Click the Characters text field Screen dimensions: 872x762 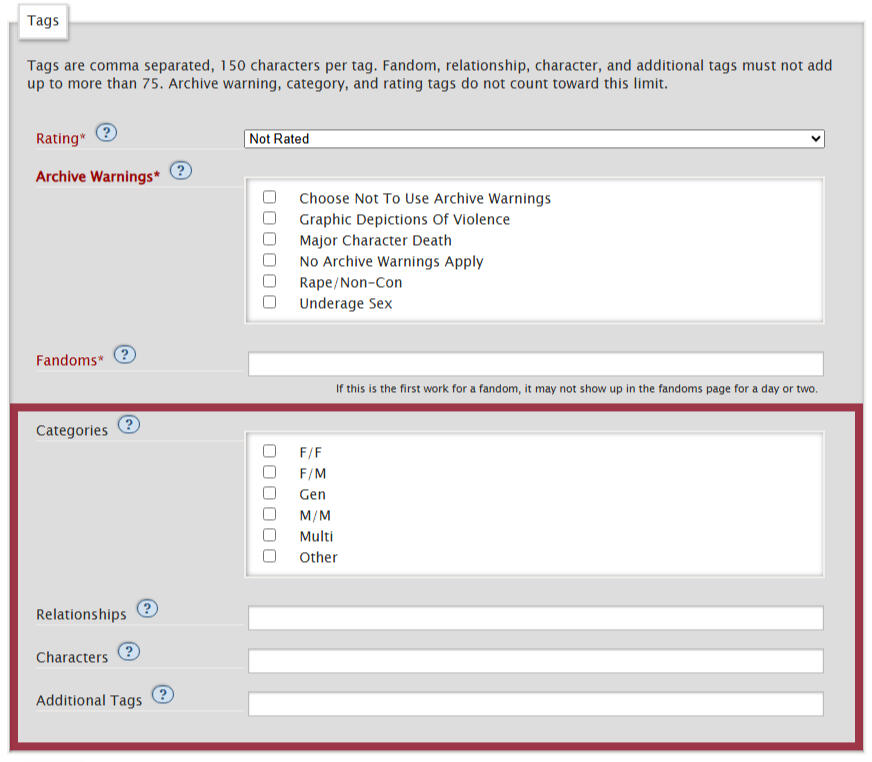click(535, 660)
